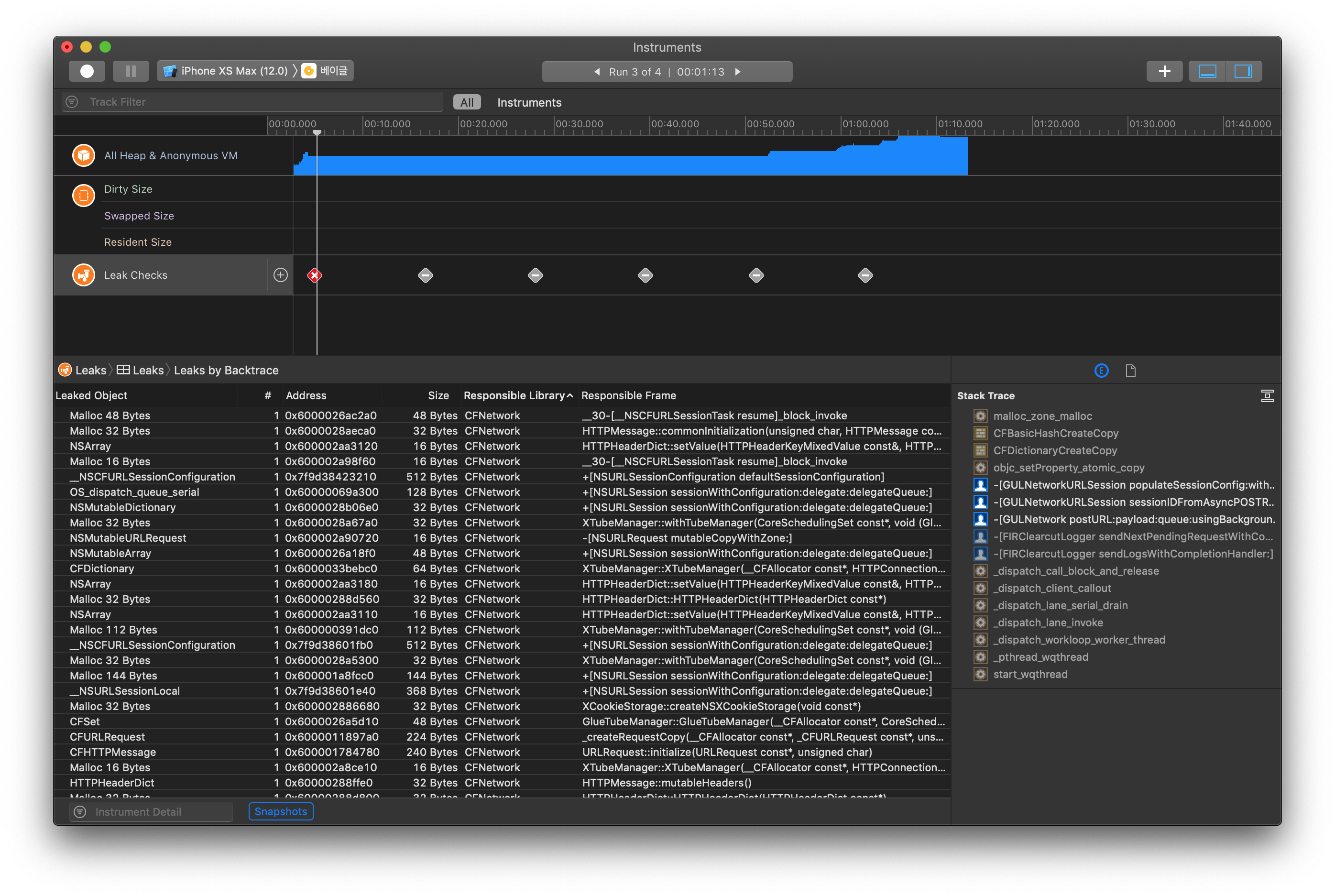
Task: Click the Allocations instrument icon
Action: (83, 155)
